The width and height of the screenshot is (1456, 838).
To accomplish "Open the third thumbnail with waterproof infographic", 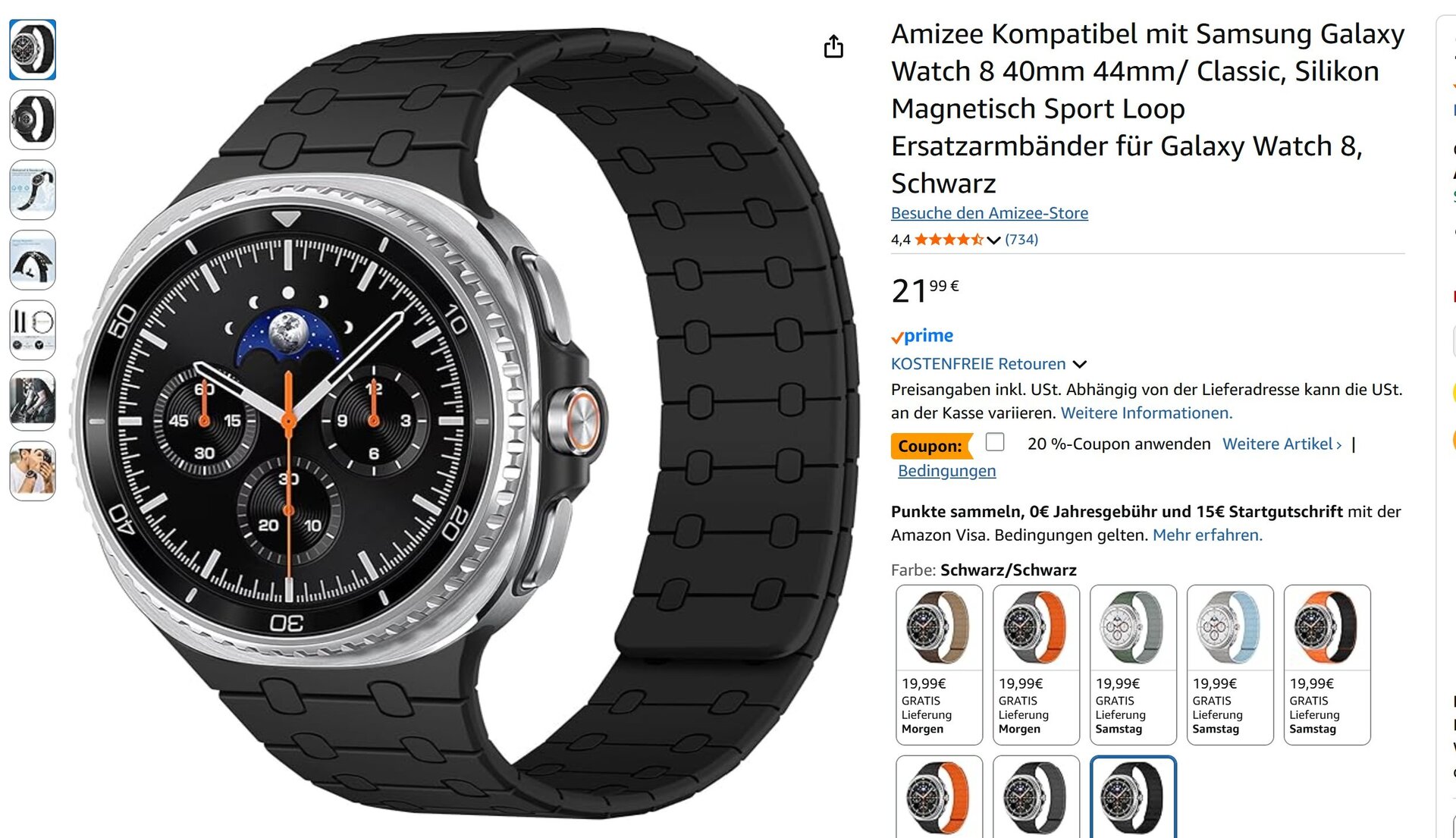I will (x=33, y=190).
